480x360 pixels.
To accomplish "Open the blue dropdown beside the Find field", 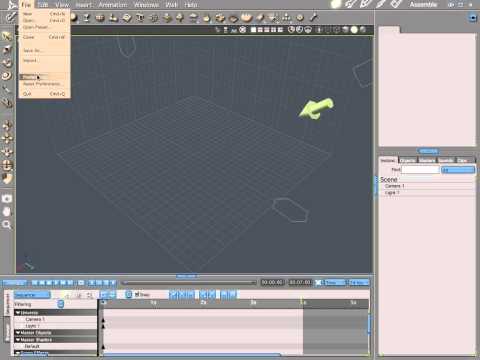I will 458,170.
